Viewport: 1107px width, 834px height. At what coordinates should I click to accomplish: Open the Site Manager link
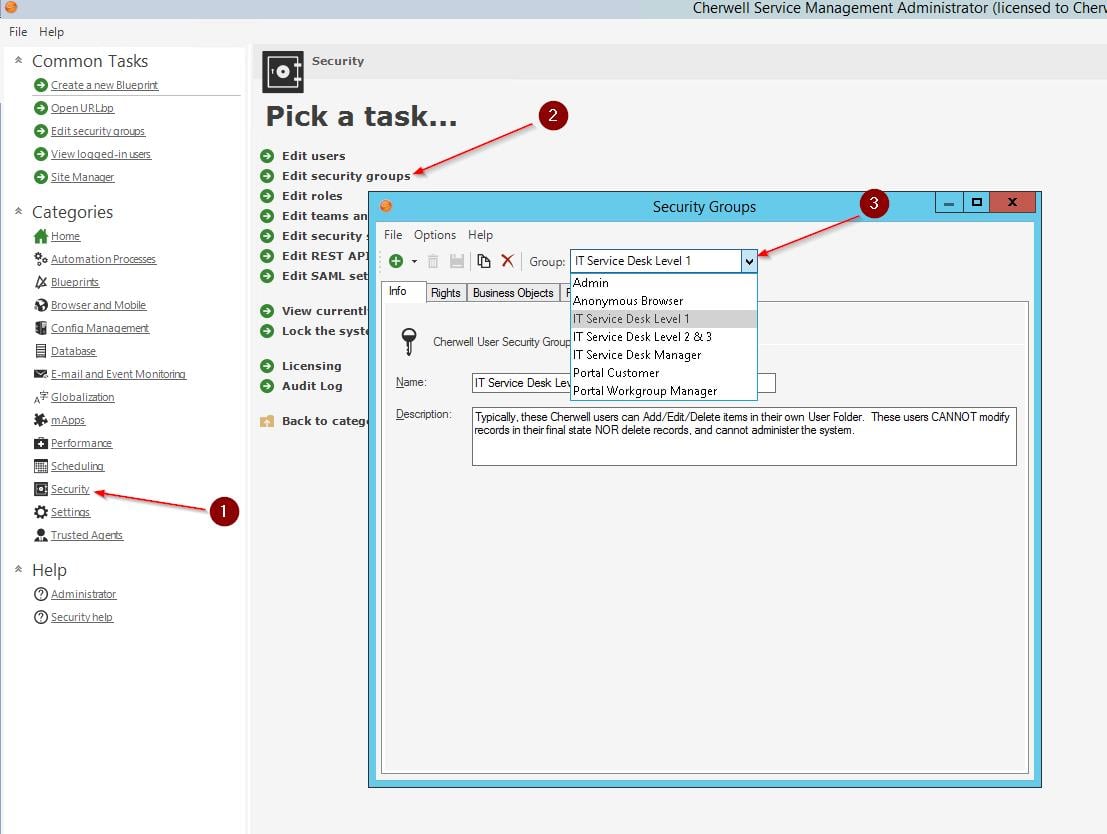click(x=82, y=177)
